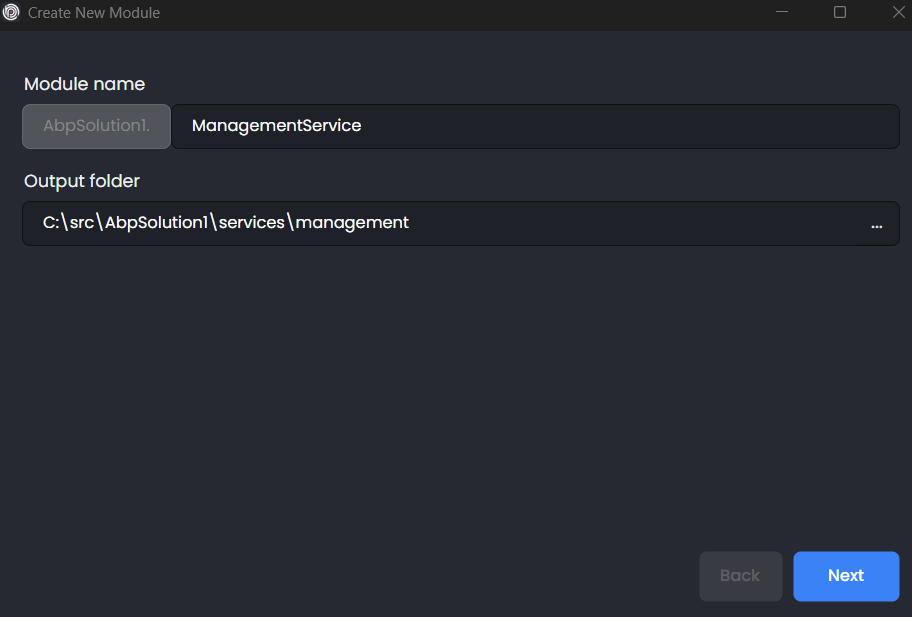Click "C:" drive at start of path

point(51,223)
